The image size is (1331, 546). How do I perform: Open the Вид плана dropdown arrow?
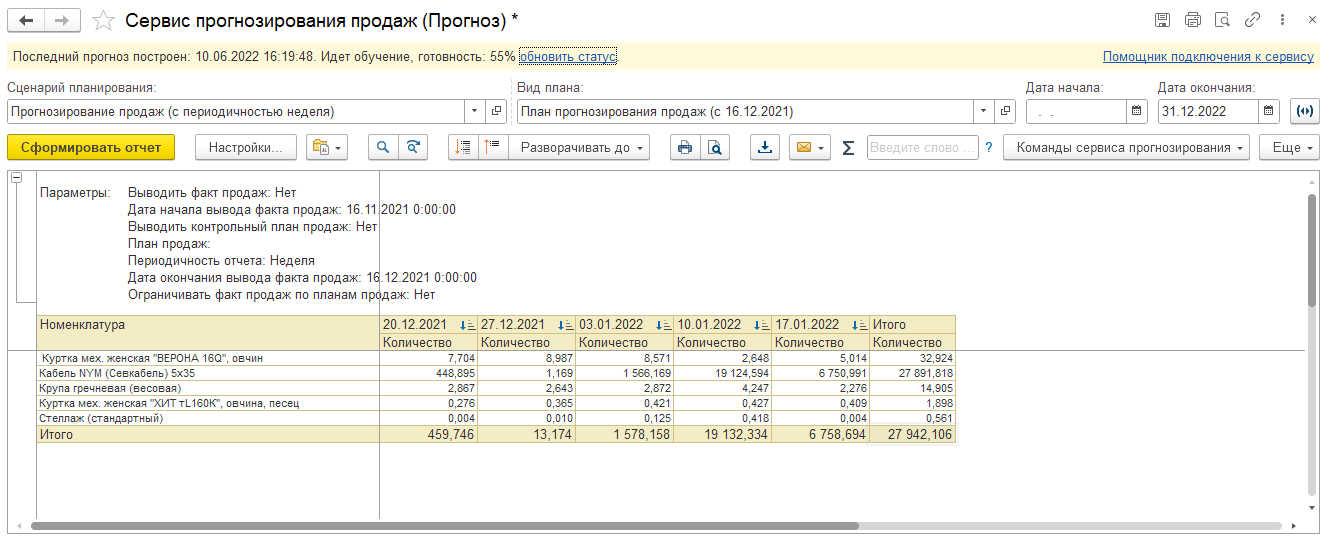[984, 111]
